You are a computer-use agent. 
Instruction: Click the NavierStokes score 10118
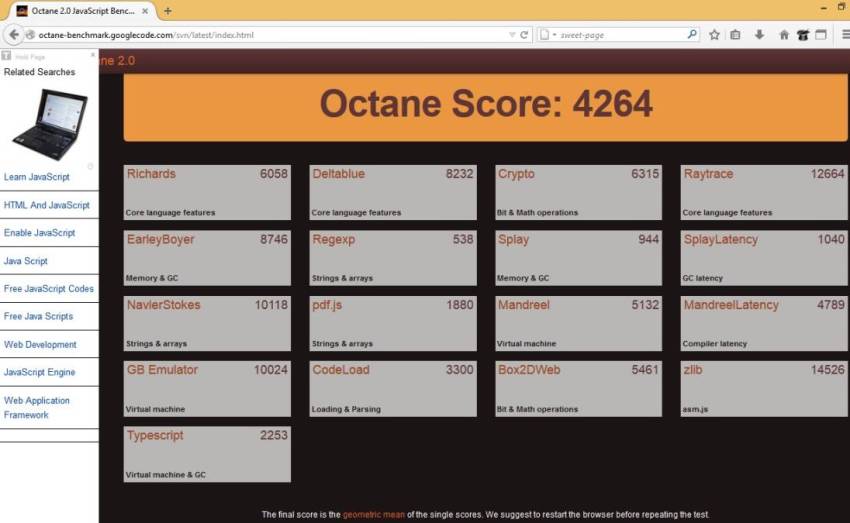pos(271,305)
